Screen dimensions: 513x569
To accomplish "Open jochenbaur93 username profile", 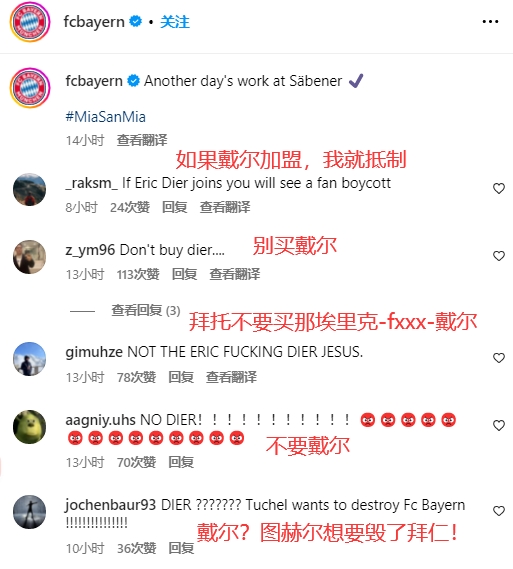I will tap(111, 505).
